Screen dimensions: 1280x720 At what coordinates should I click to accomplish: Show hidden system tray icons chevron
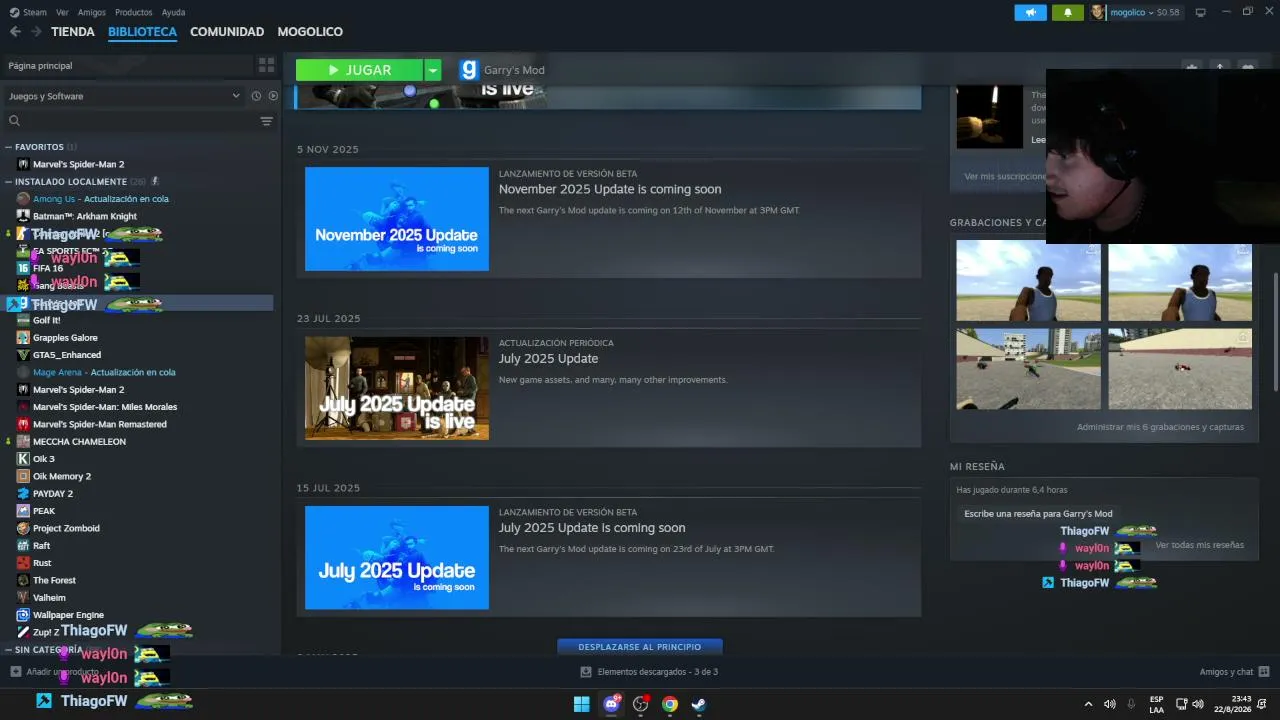[1088, 704]
